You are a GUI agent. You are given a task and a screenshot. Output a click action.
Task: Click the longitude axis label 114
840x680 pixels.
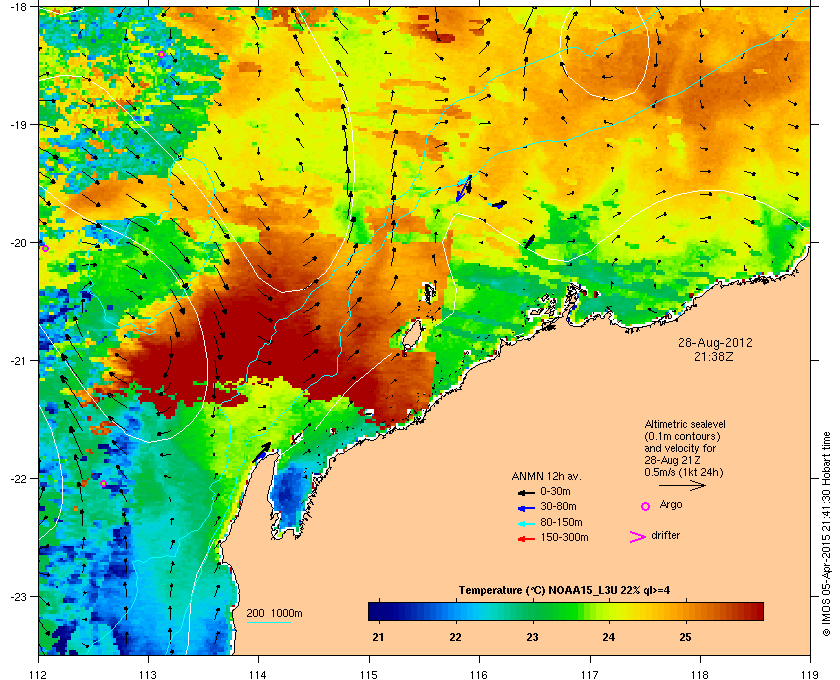(258, 675)
